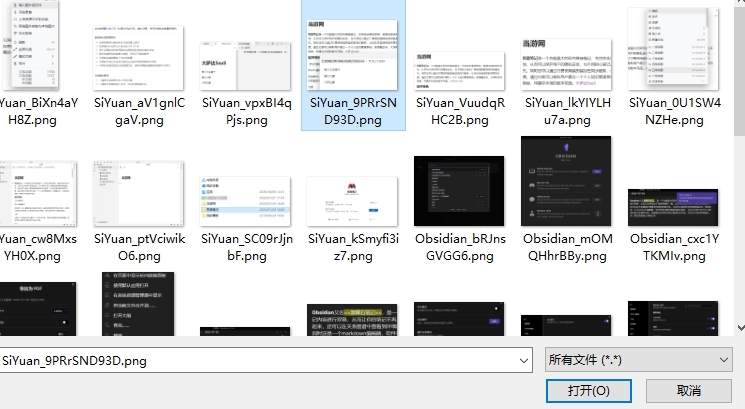Select thumbnail of SiYuan_VuudqRHC2B.png
The image size is (745, 409).
coord(459,71)
